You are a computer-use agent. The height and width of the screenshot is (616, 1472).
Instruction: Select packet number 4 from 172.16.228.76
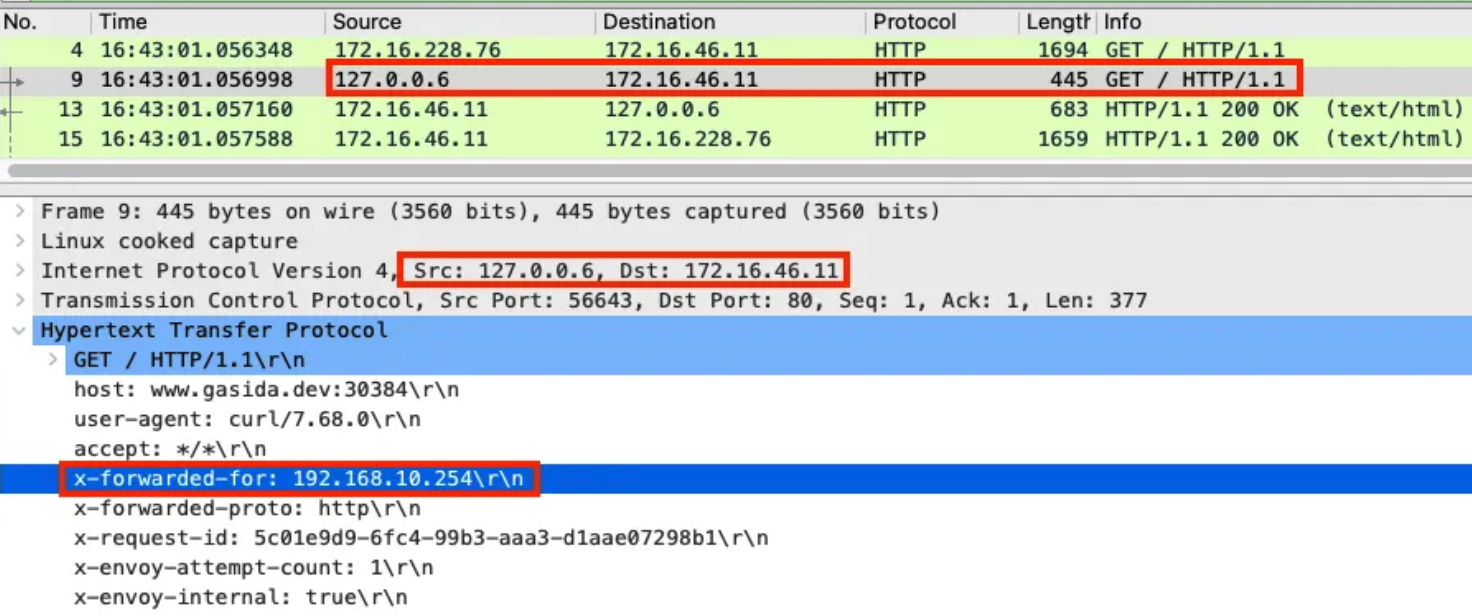(x=736, y=50)
